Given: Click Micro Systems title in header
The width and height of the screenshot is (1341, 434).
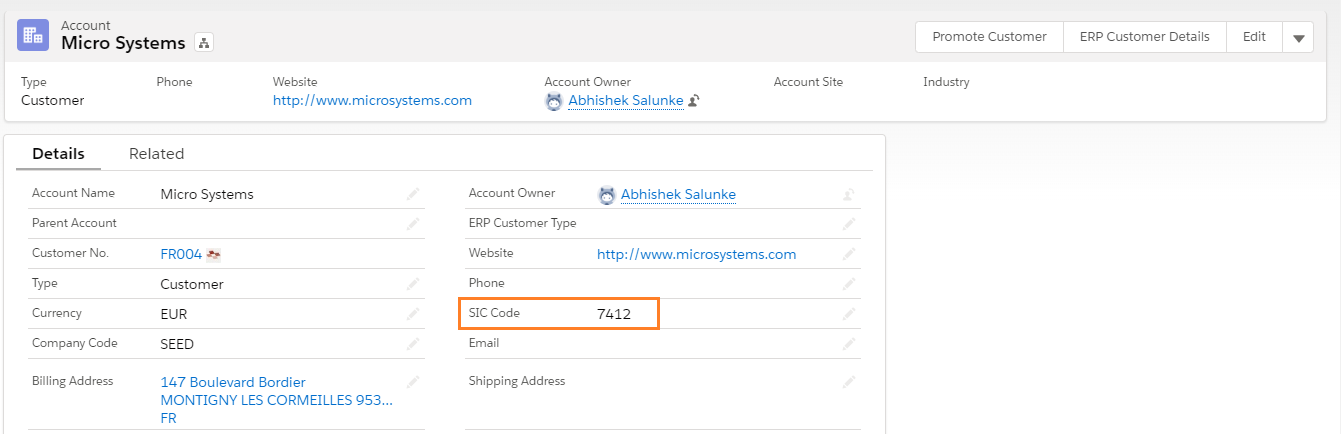Looking at the screenshot, I should pos(123,43).
